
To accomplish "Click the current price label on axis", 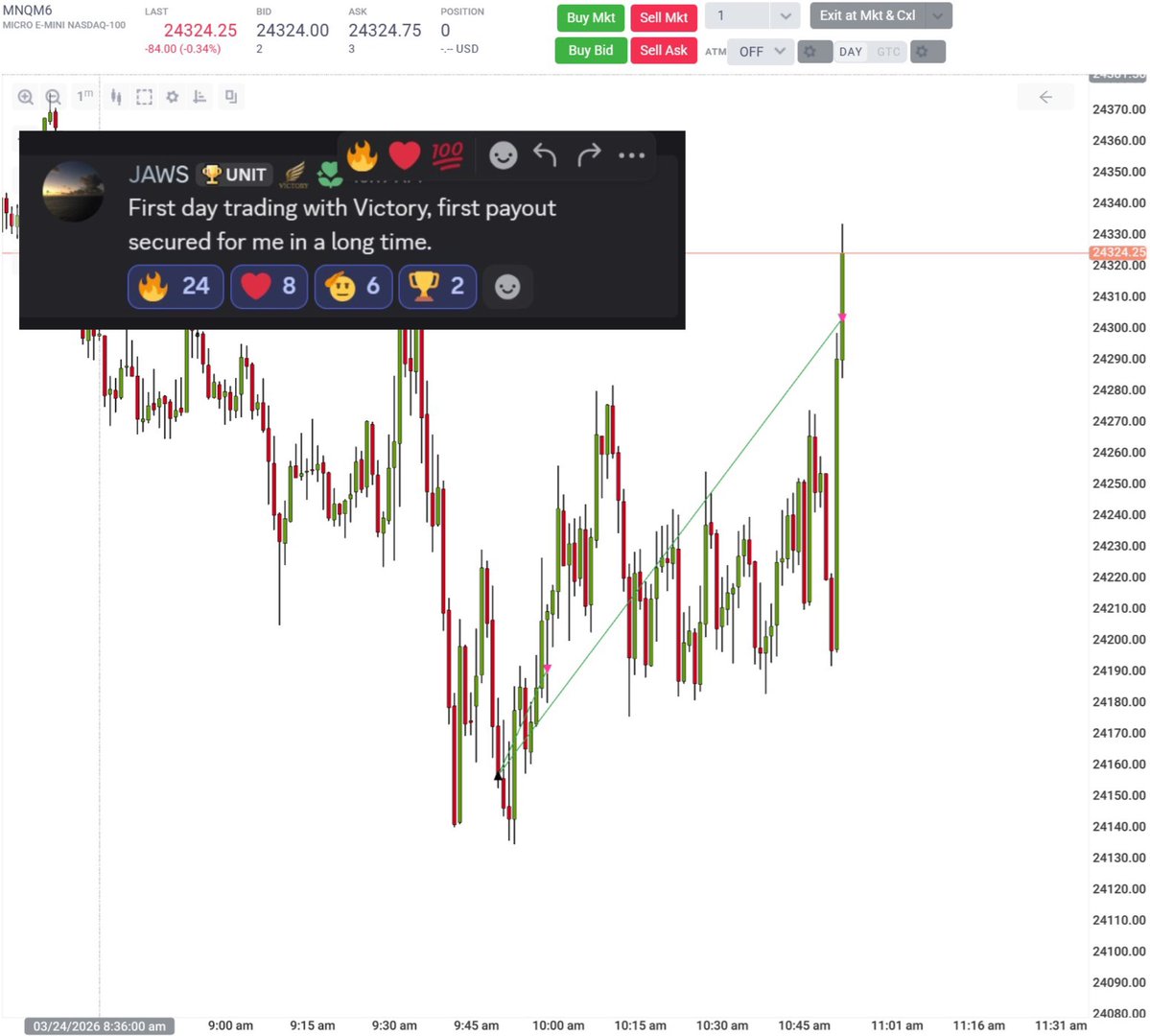I will (x=1117, y=252).
